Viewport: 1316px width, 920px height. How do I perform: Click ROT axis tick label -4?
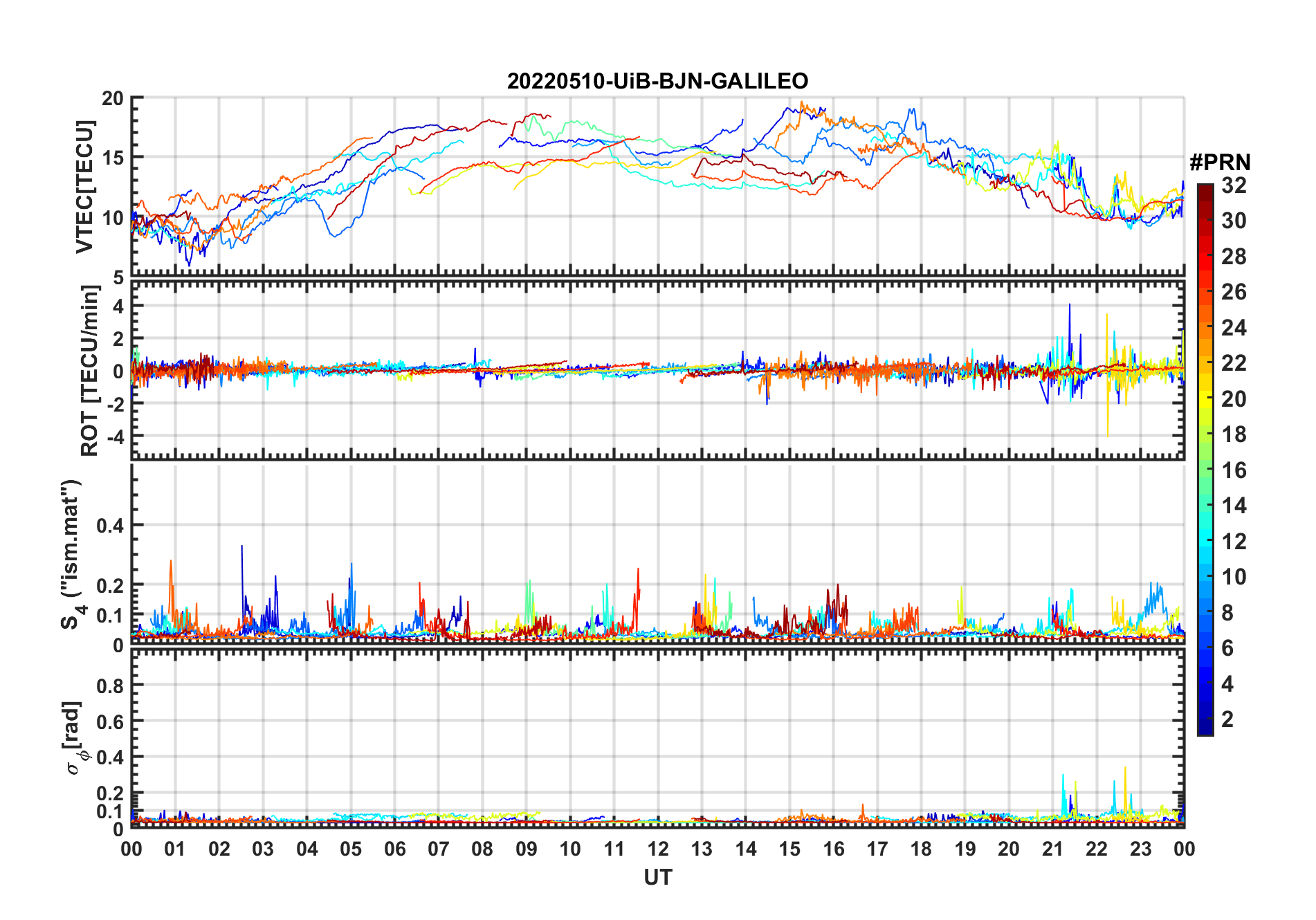(x=116, y=437)
